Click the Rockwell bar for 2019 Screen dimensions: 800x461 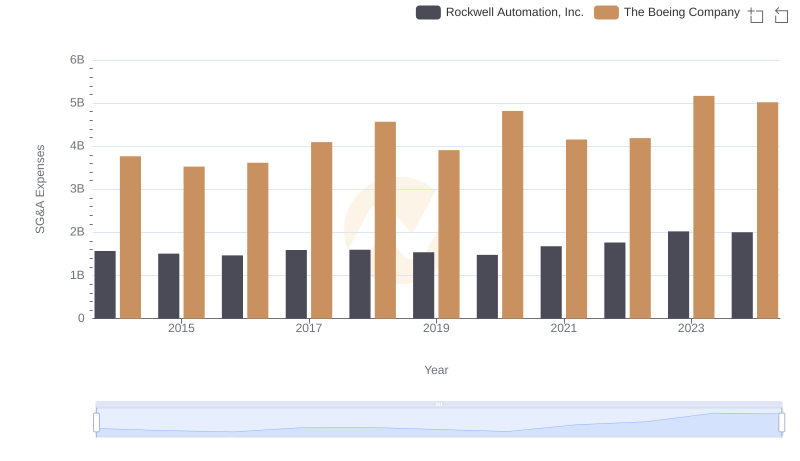coord(423,285)
